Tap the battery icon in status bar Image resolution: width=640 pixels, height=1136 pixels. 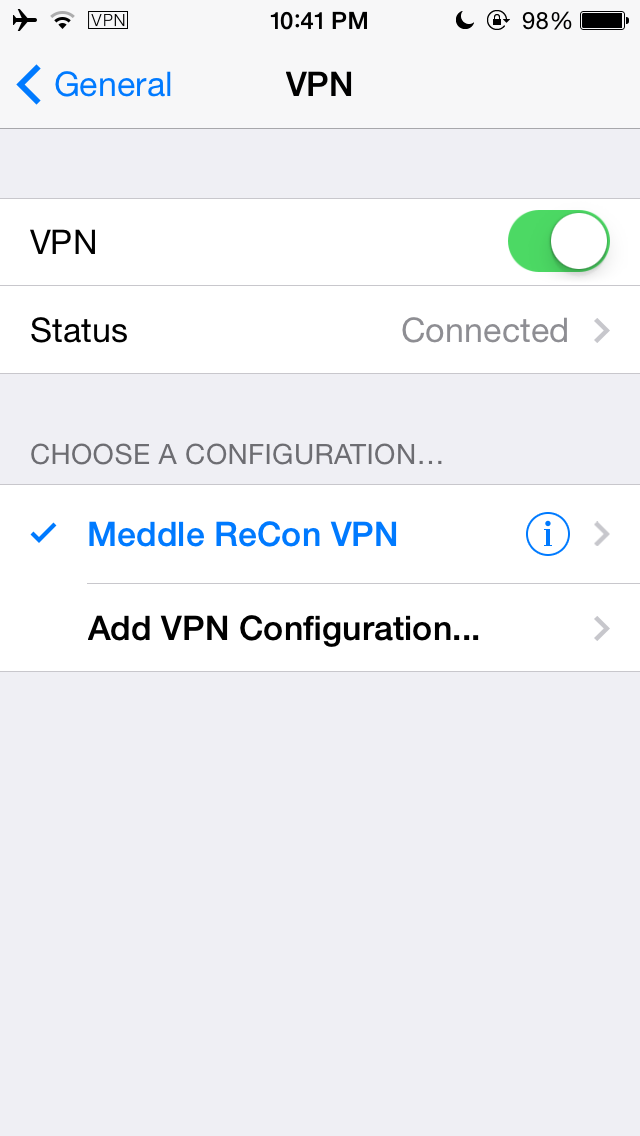point(604,20)
